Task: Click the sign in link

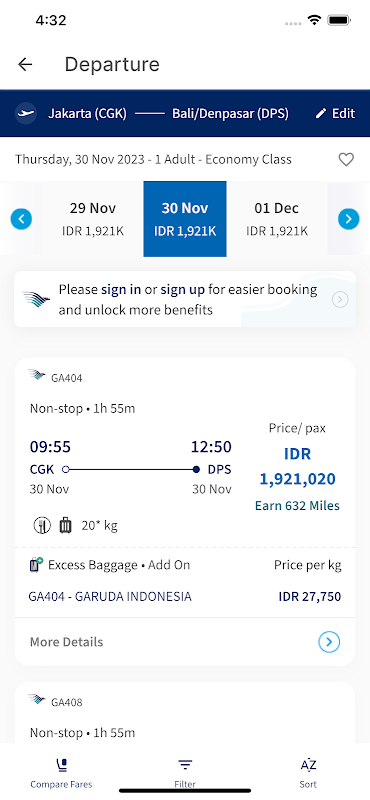Action: [121, 290]
